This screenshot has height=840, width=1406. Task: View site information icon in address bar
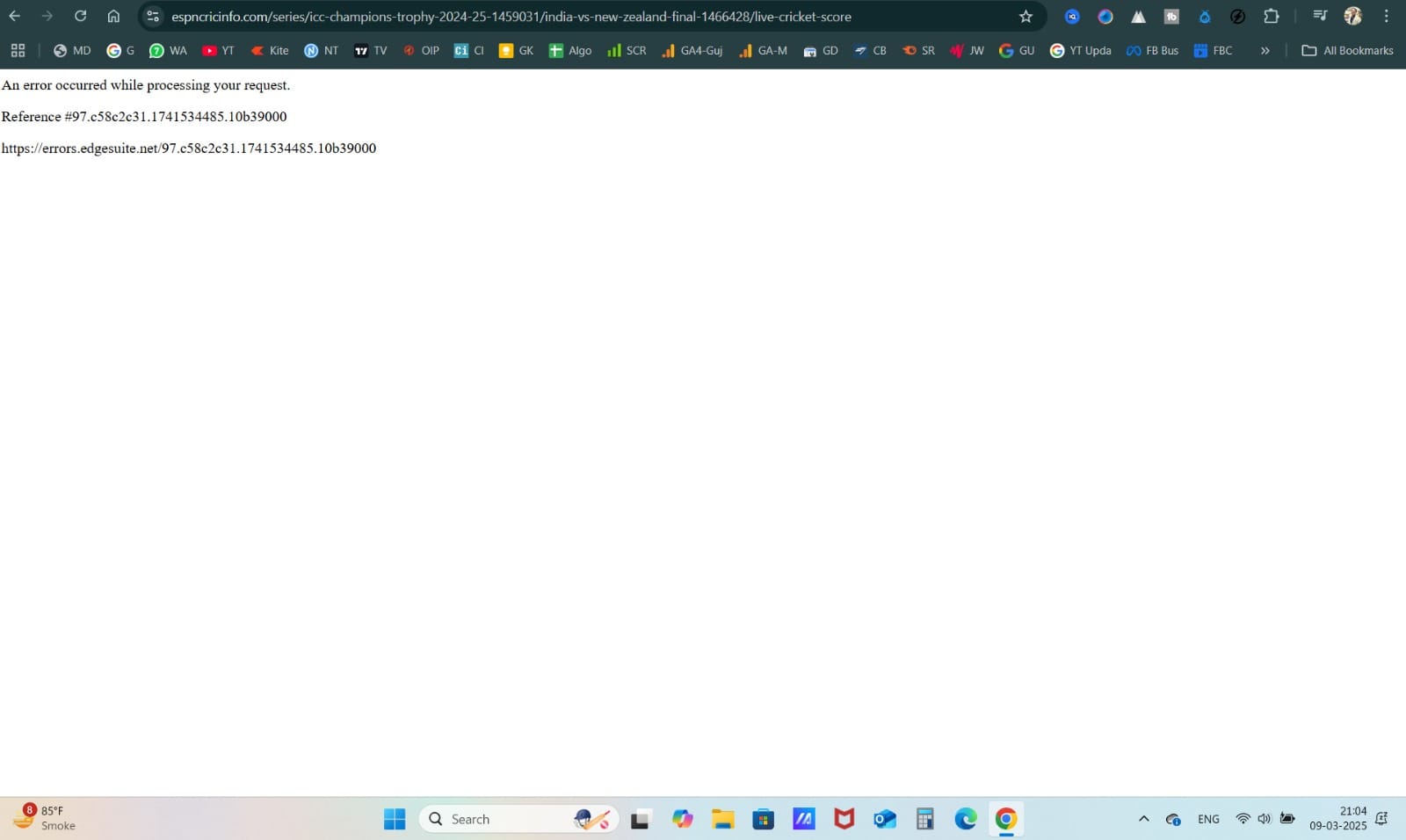click(153, 16)
